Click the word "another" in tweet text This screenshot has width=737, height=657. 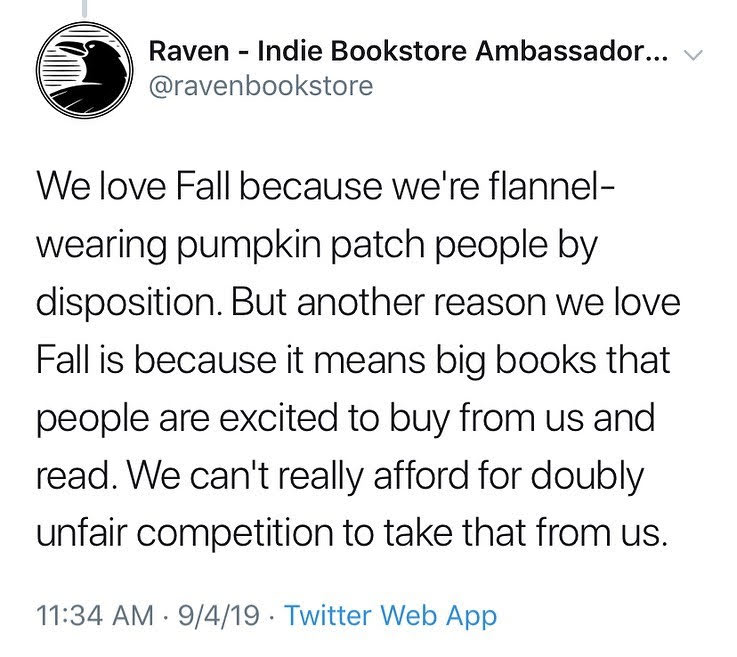point(360,303)
